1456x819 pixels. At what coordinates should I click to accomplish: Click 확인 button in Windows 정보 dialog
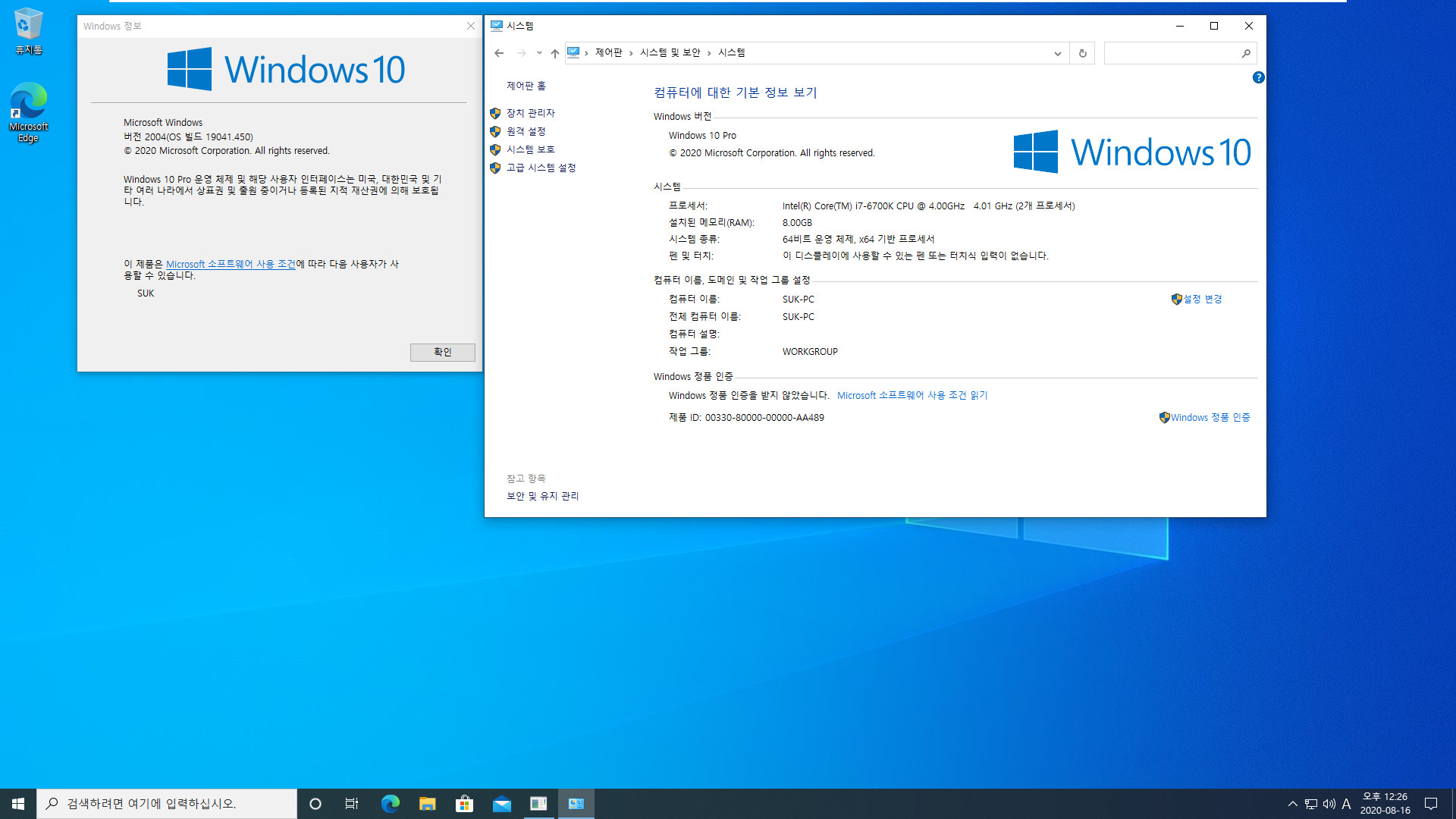pyautogui.click(x=442, y=352)
